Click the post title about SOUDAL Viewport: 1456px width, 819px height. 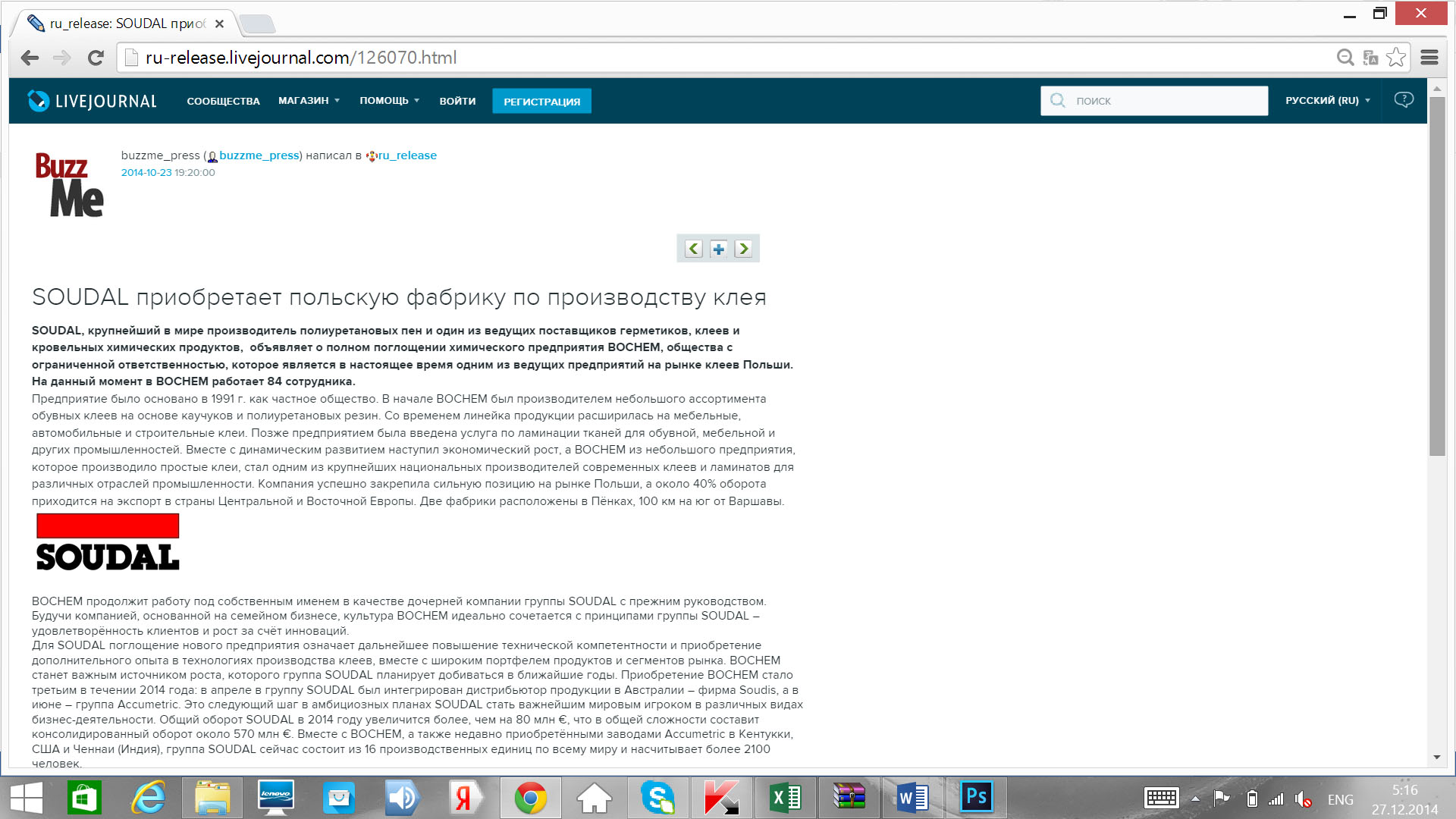click(399, 297)
